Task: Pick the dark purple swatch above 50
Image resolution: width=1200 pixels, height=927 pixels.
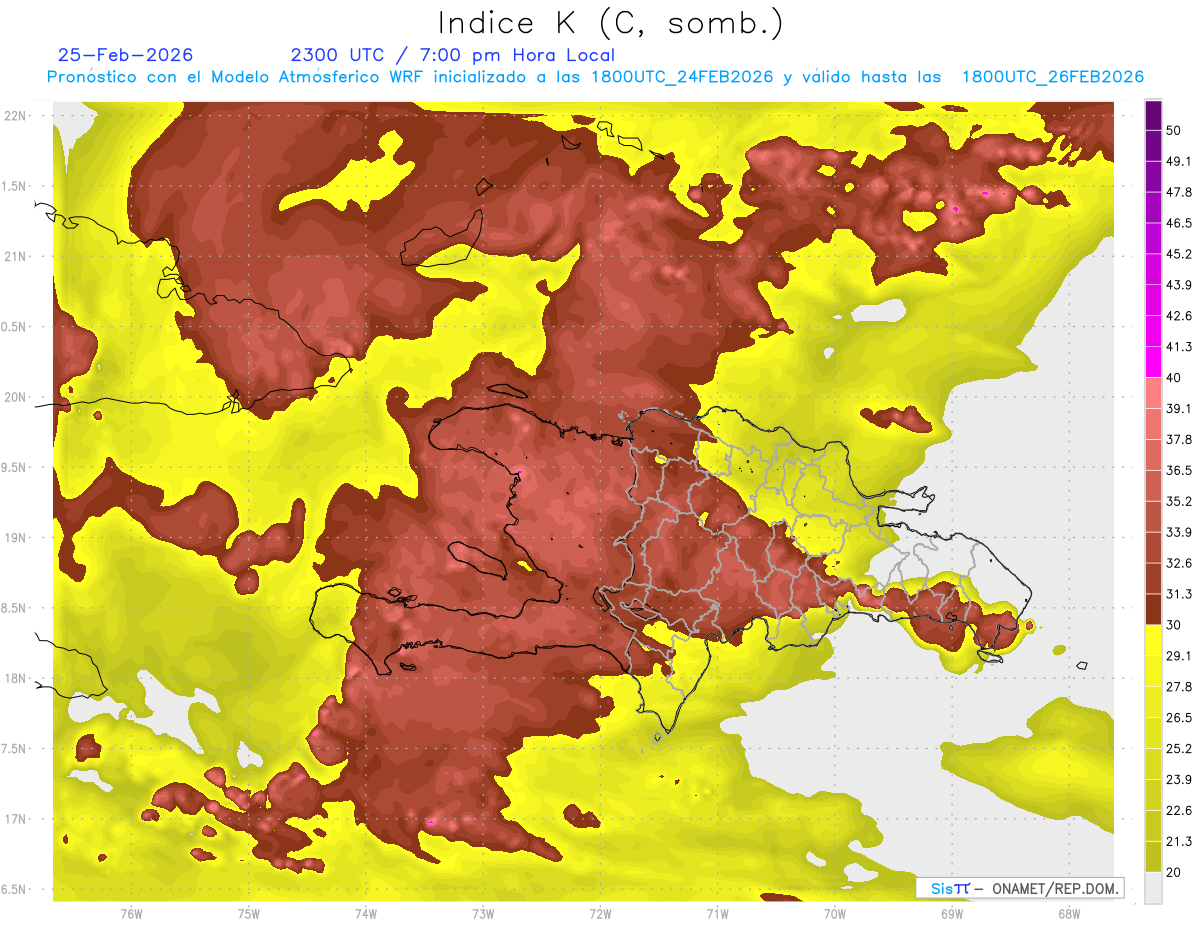Action: tap(1153, 115)
